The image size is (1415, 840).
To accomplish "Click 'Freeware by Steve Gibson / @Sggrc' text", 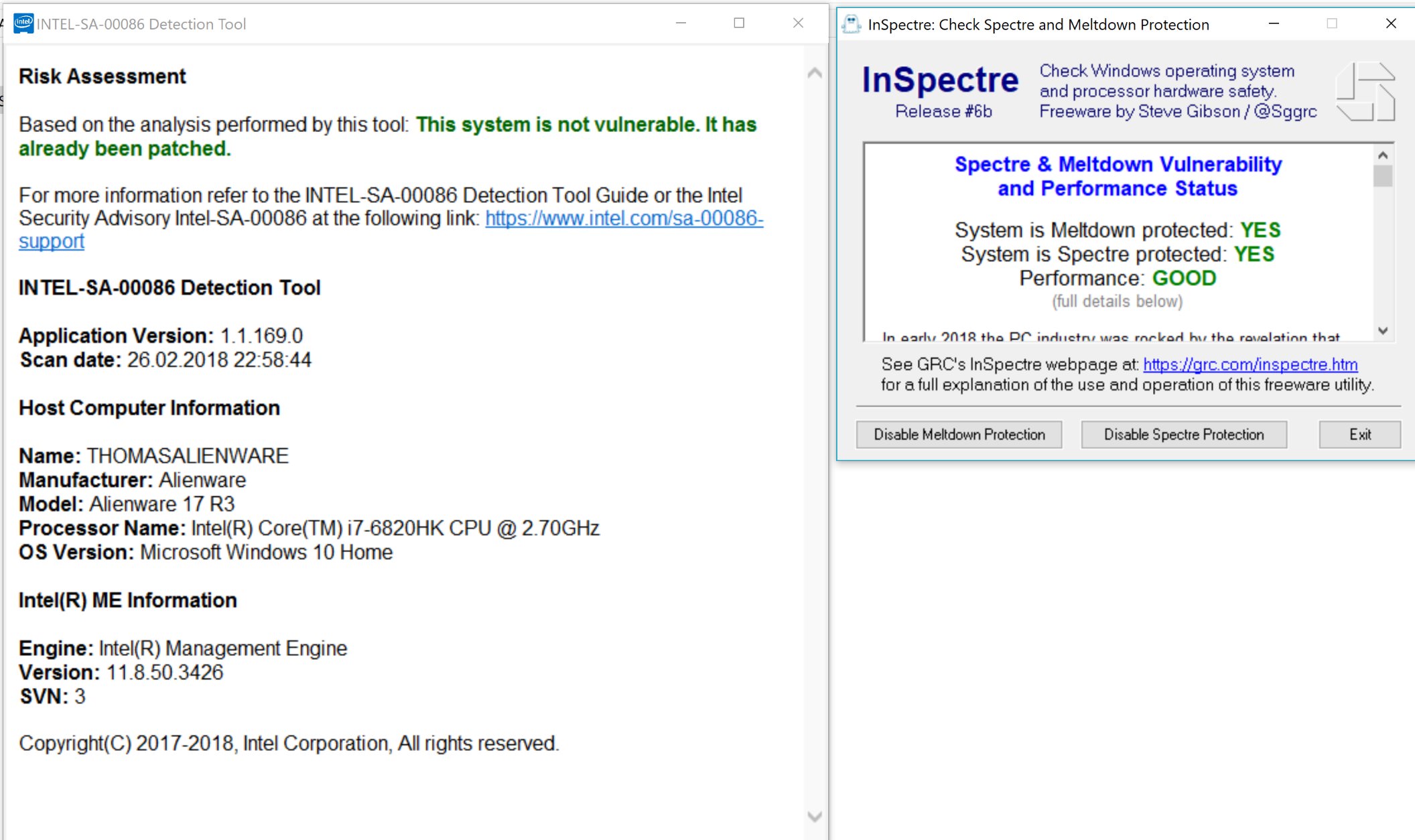I will 1178,111.
